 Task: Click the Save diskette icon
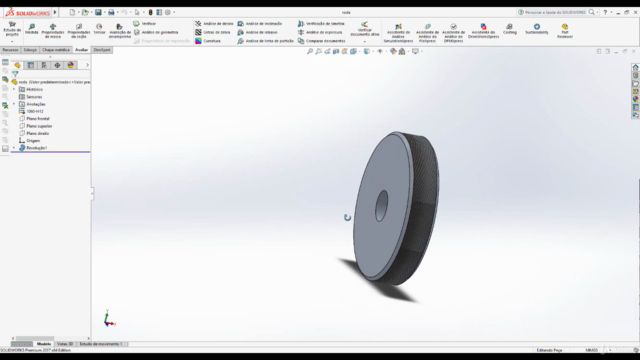click(x=98, y=12)
